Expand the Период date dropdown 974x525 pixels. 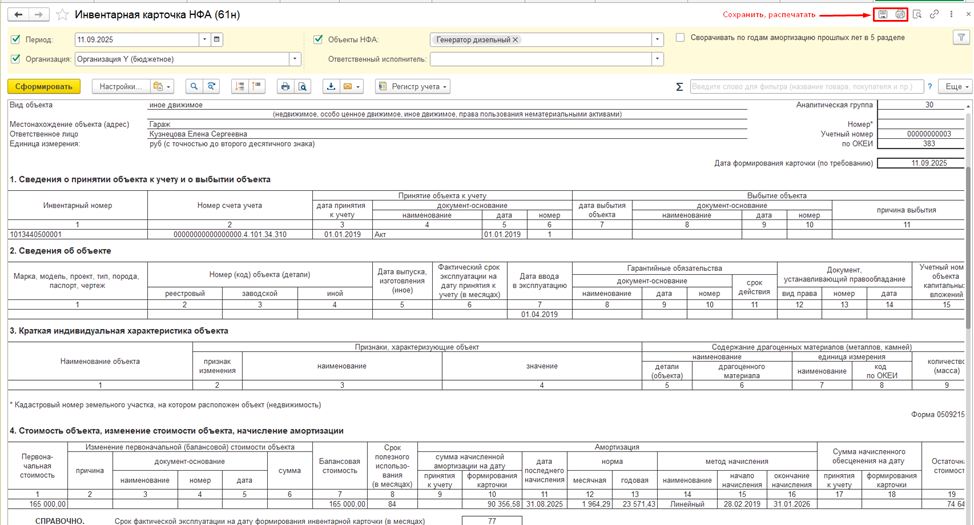204,39
